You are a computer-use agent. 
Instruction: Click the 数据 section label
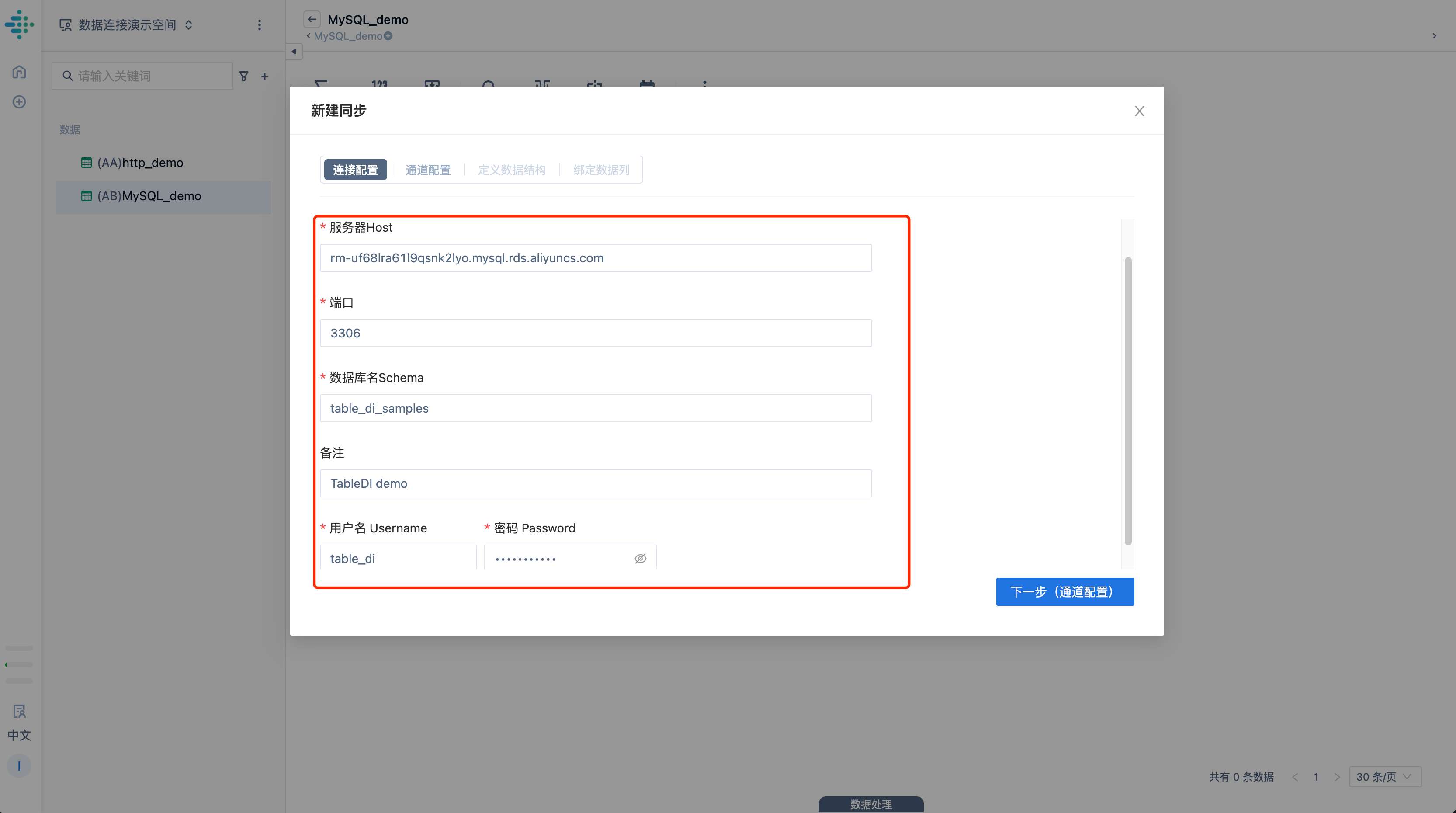click(x=69, y=129)
